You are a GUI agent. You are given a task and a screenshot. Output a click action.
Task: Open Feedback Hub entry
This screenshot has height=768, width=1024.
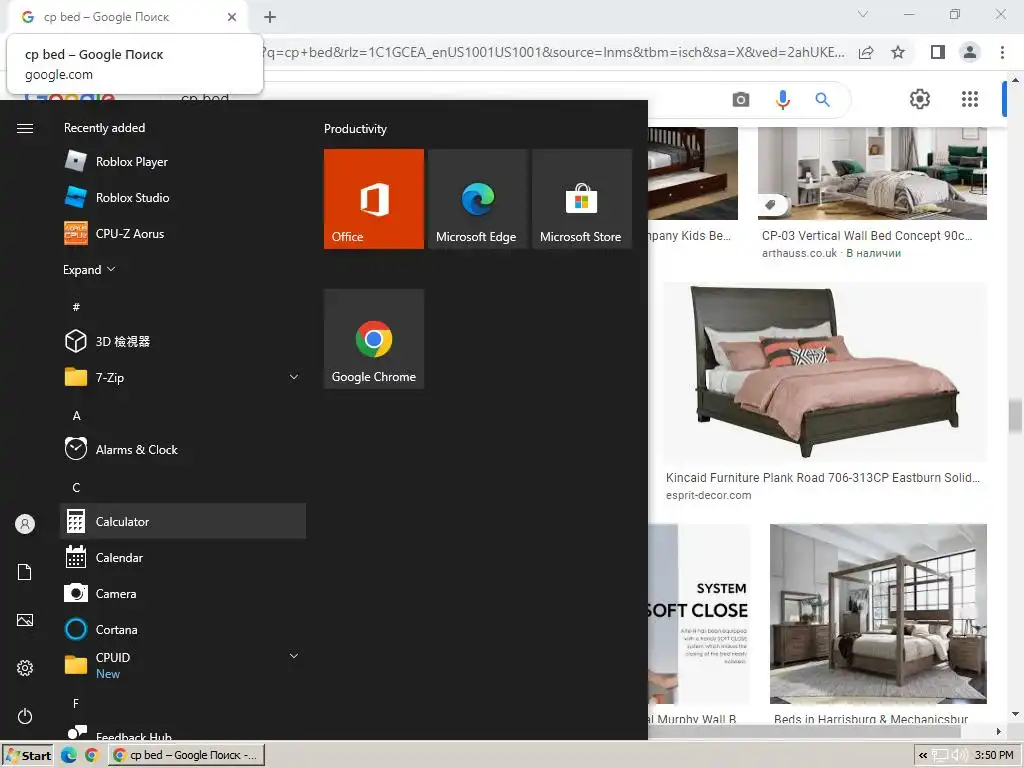tap(183, 733)
